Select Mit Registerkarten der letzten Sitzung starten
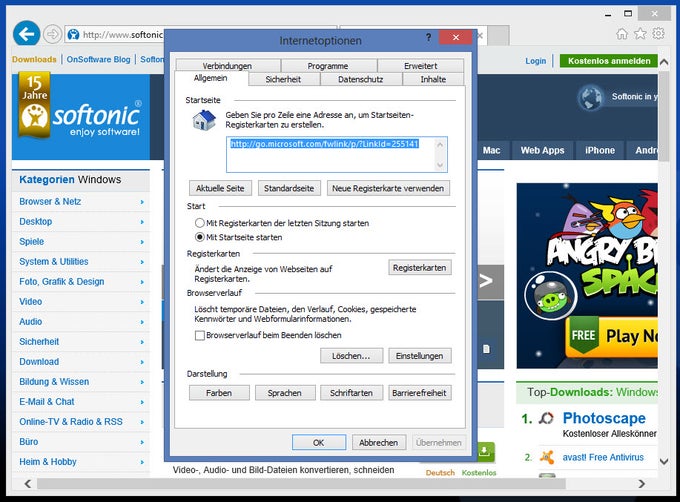Viewport: 680px width, 502px height. click(x=199, y=223)
